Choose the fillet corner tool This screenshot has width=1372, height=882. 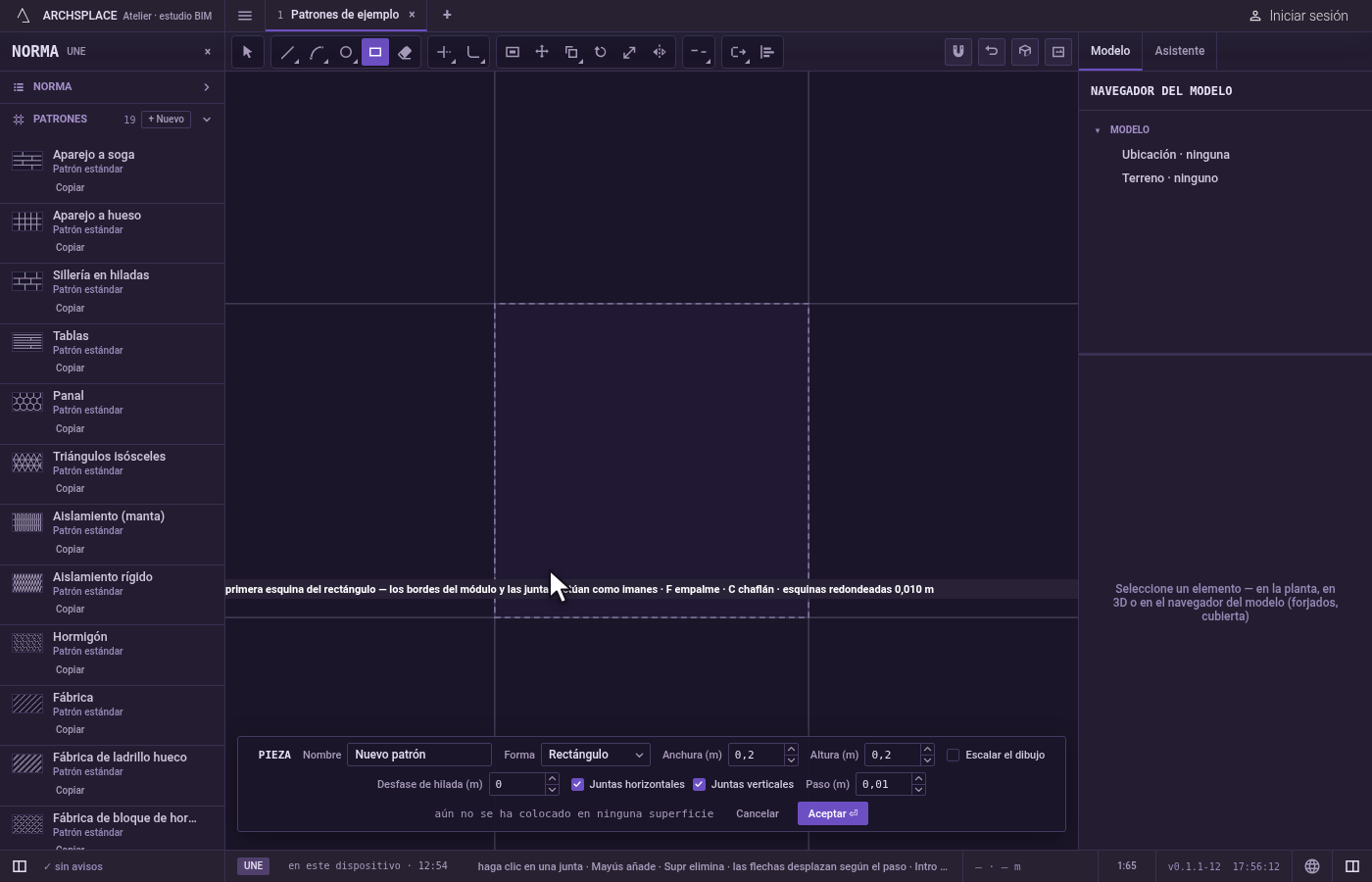pos(474,52)
